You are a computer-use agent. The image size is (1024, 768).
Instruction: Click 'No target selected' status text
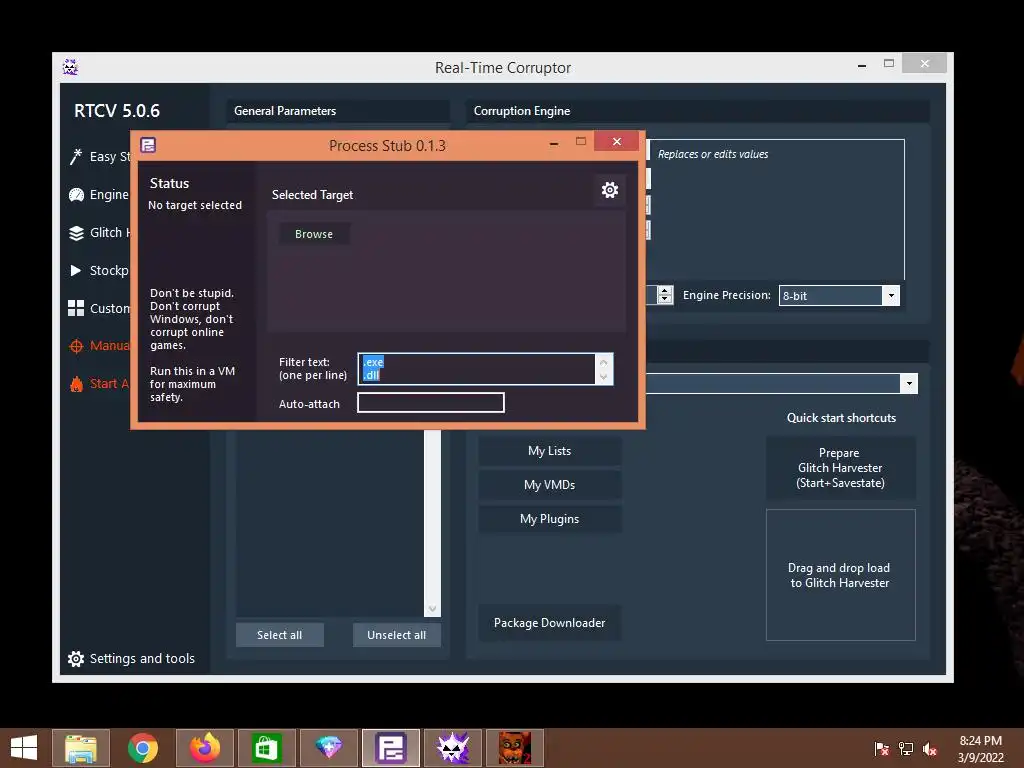195,205
